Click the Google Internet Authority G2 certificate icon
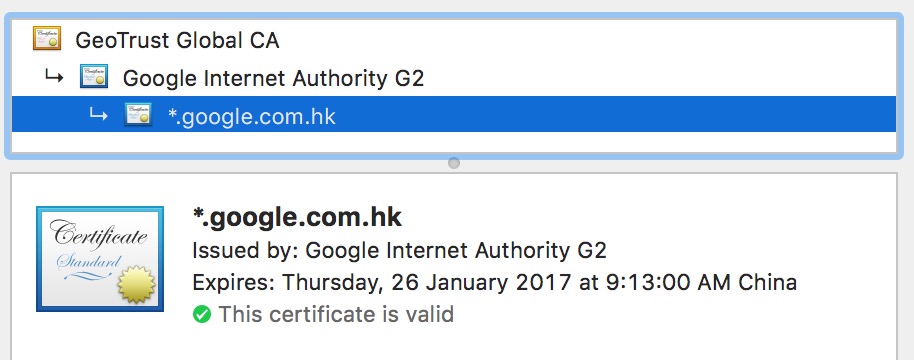914x360 pixels. 94,76
